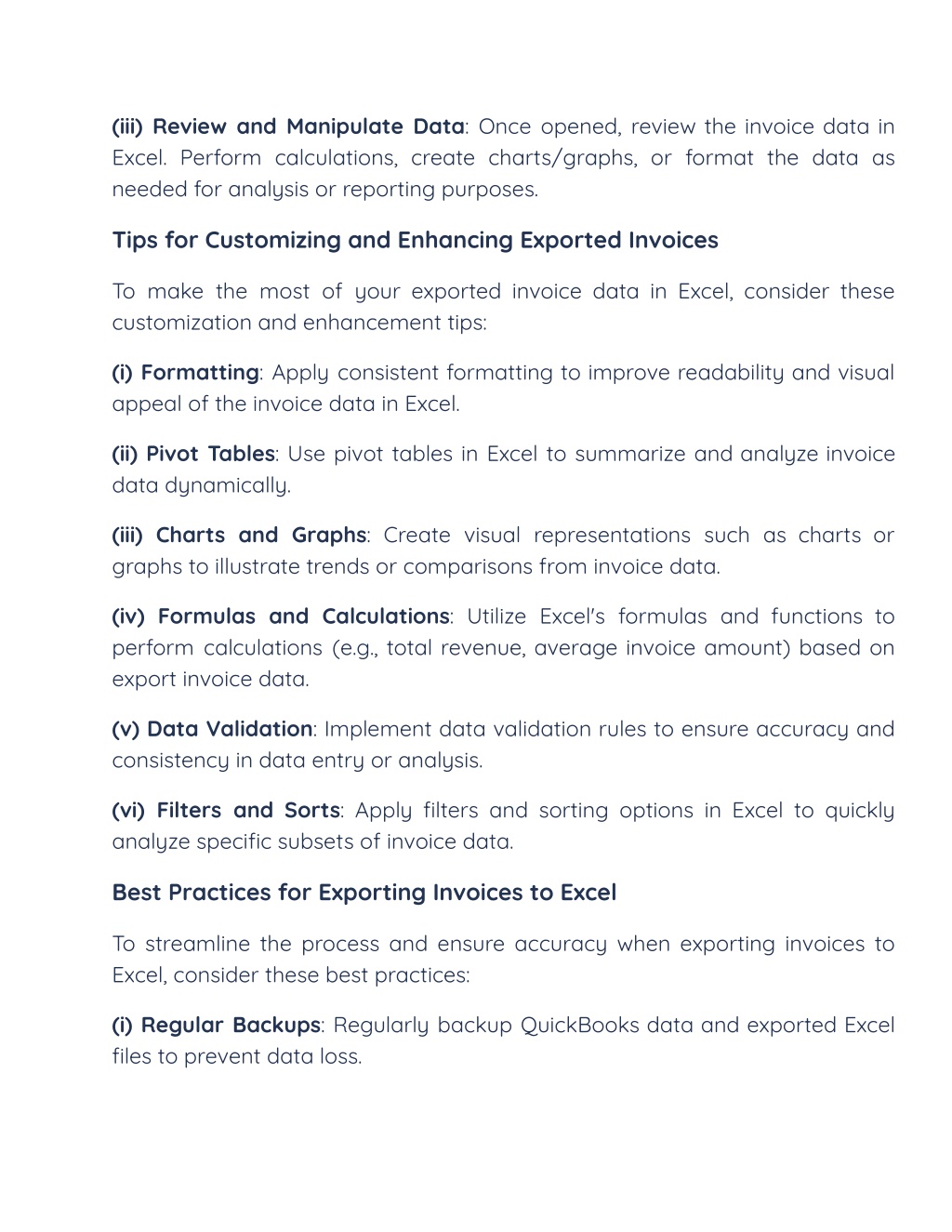Click 'Excel, consider these best practices:' text
Image resolution: width=952 pixels, height=1232 pixels.
[x=291, y=975]
